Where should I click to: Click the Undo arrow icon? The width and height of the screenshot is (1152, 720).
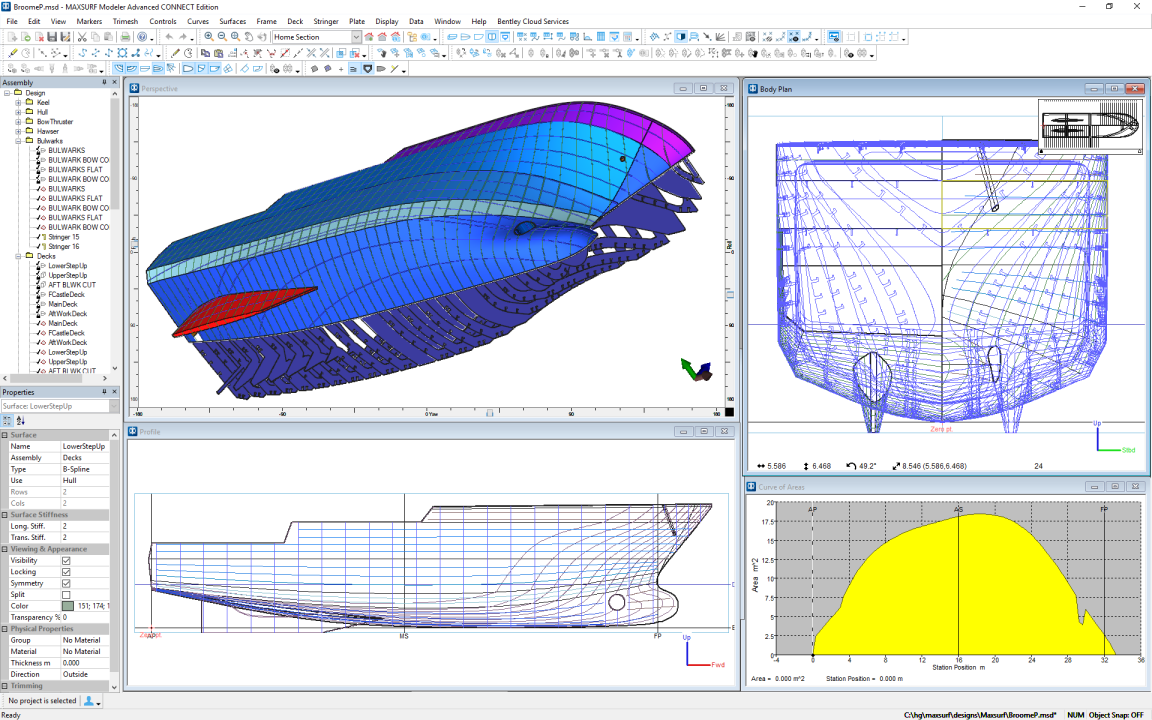coord(169,37)
